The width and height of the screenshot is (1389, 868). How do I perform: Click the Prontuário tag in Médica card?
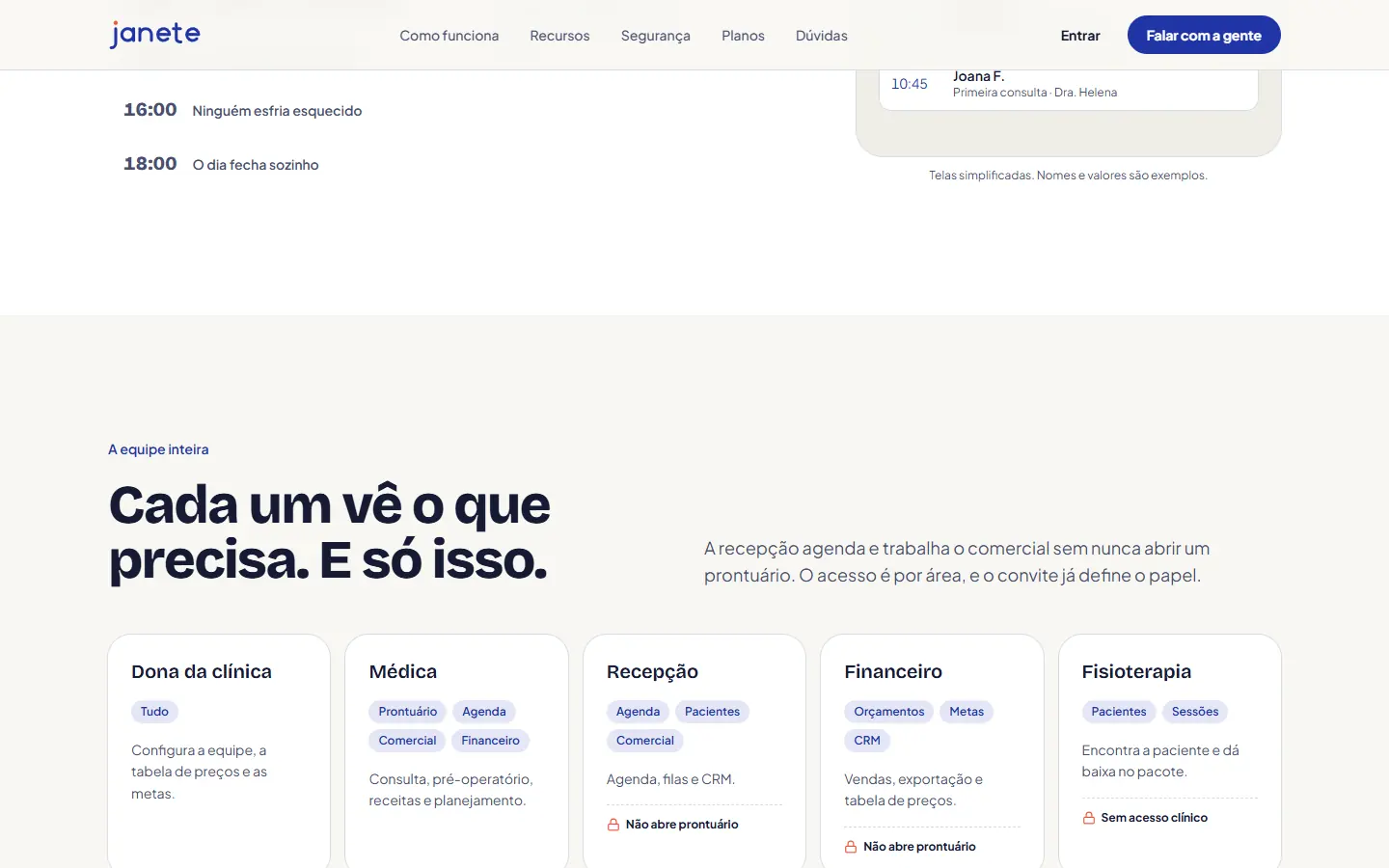pos(407,712)
